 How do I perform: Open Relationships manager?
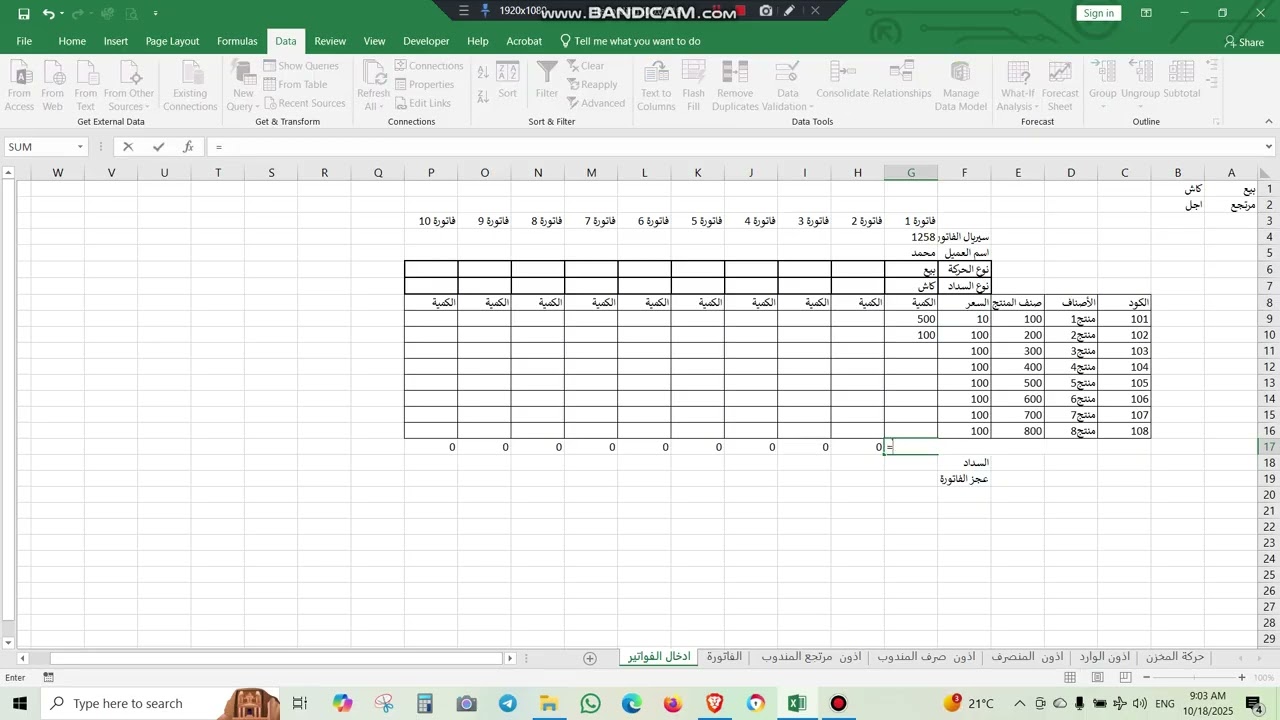coord(902,80)
